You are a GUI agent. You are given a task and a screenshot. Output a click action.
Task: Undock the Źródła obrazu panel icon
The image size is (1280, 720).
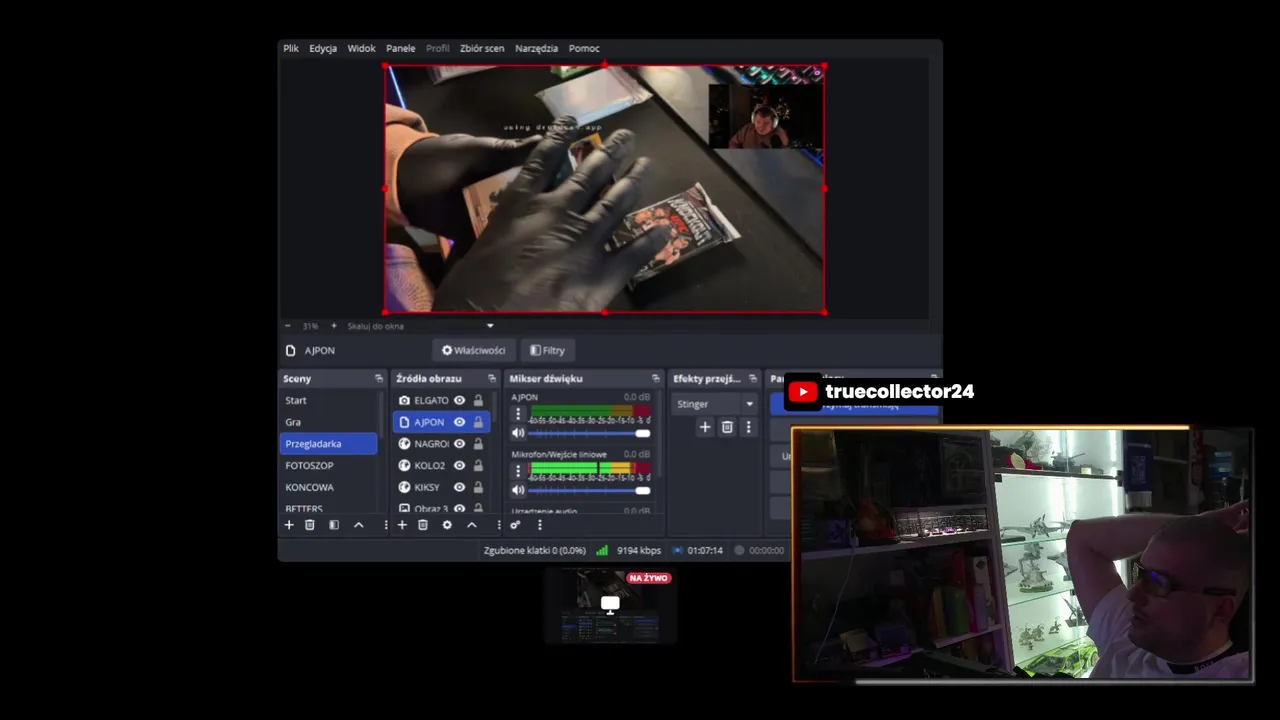pos(491,378)
